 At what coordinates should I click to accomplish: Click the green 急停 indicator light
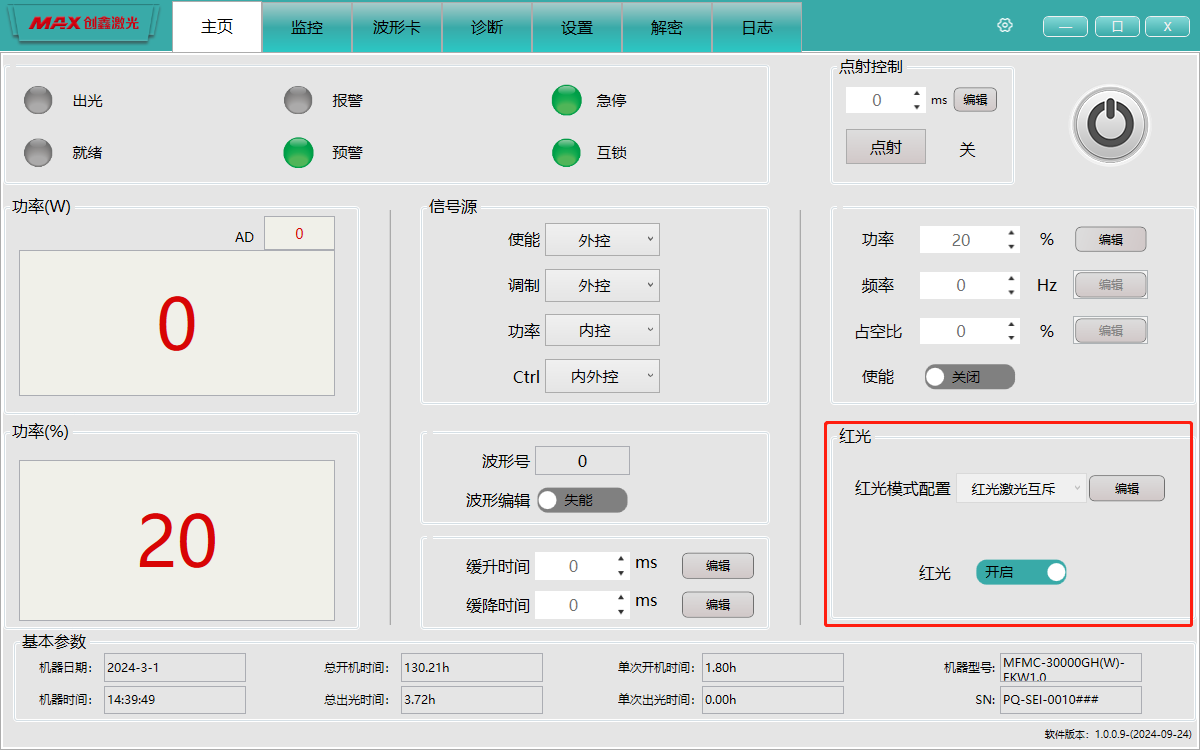click(566, 101)
